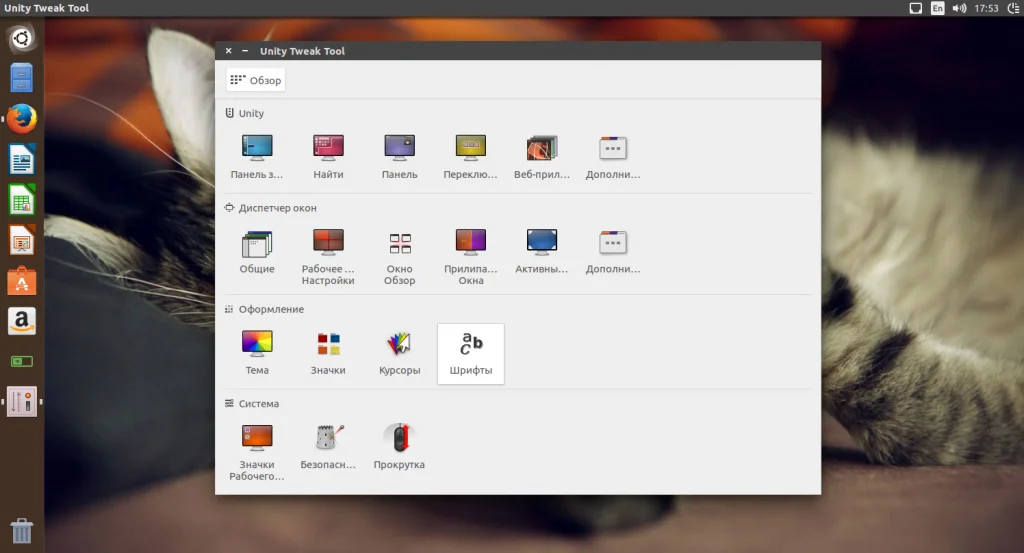Open the Курсоры cursor settings
This screenshot has width=1024, height=553.
coord(399,353)
